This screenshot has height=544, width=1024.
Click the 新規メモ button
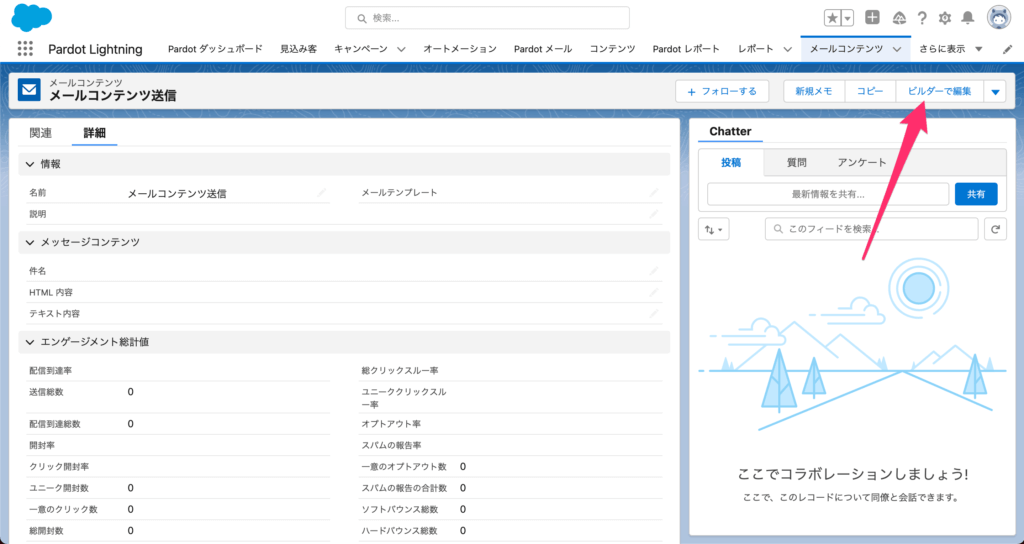coord(814,91)
